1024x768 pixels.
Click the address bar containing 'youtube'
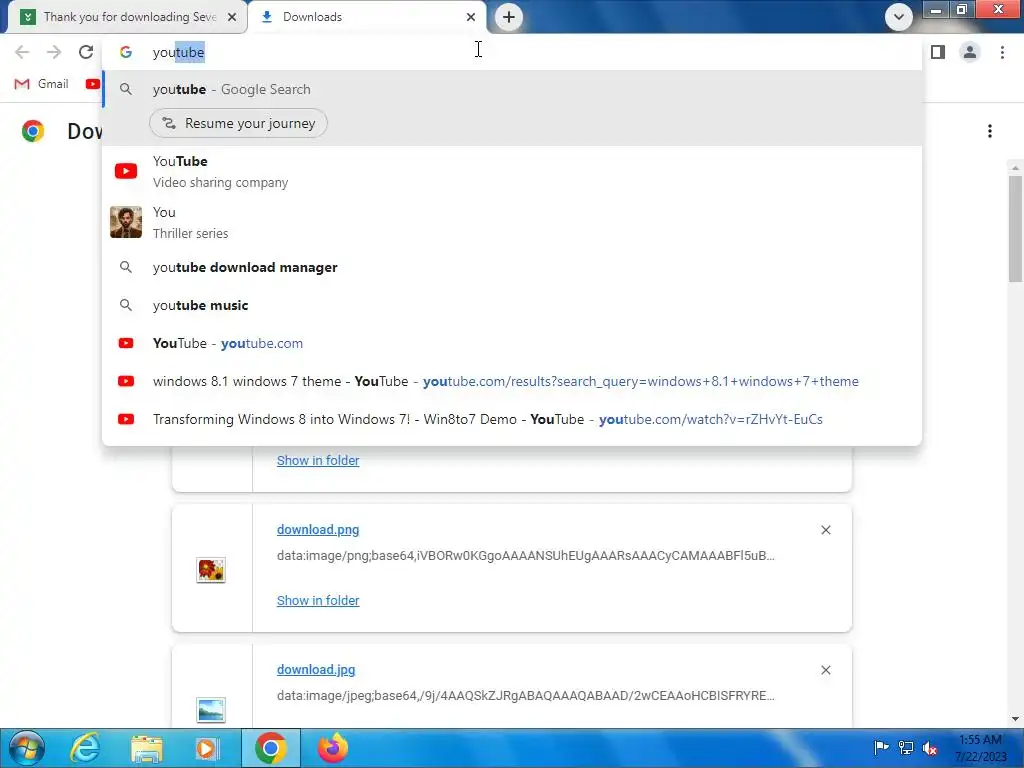(x=512, y=52)
